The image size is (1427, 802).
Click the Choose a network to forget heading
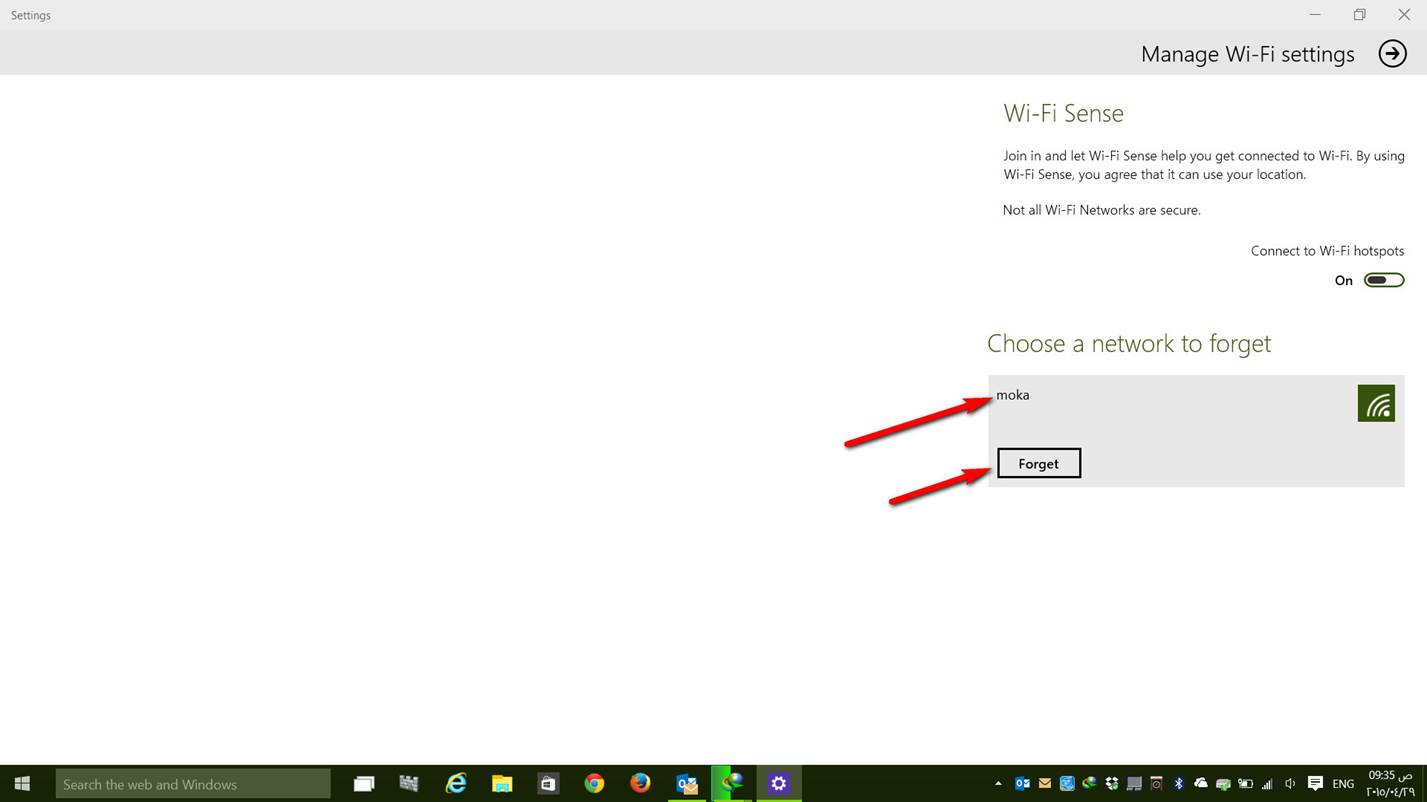pyautogui.click(x=1129, y=343)
